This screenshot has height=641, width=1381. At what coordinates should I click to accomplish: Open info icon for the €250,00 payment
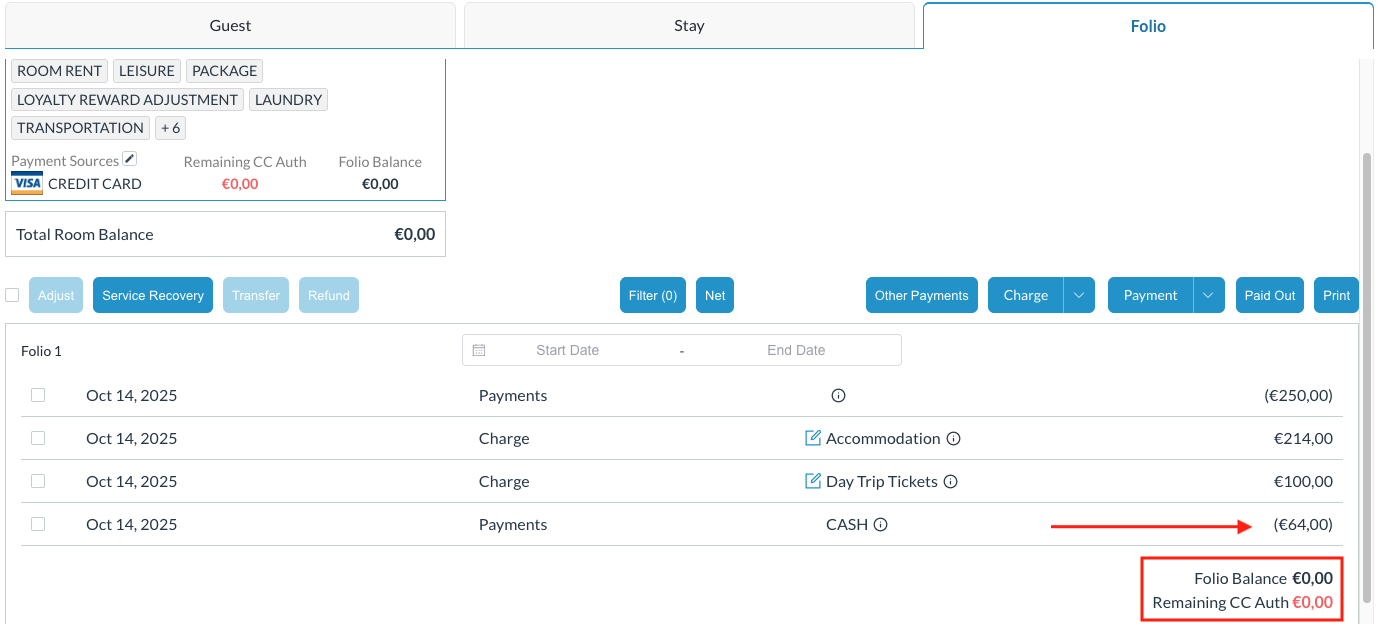pos(839,396)
